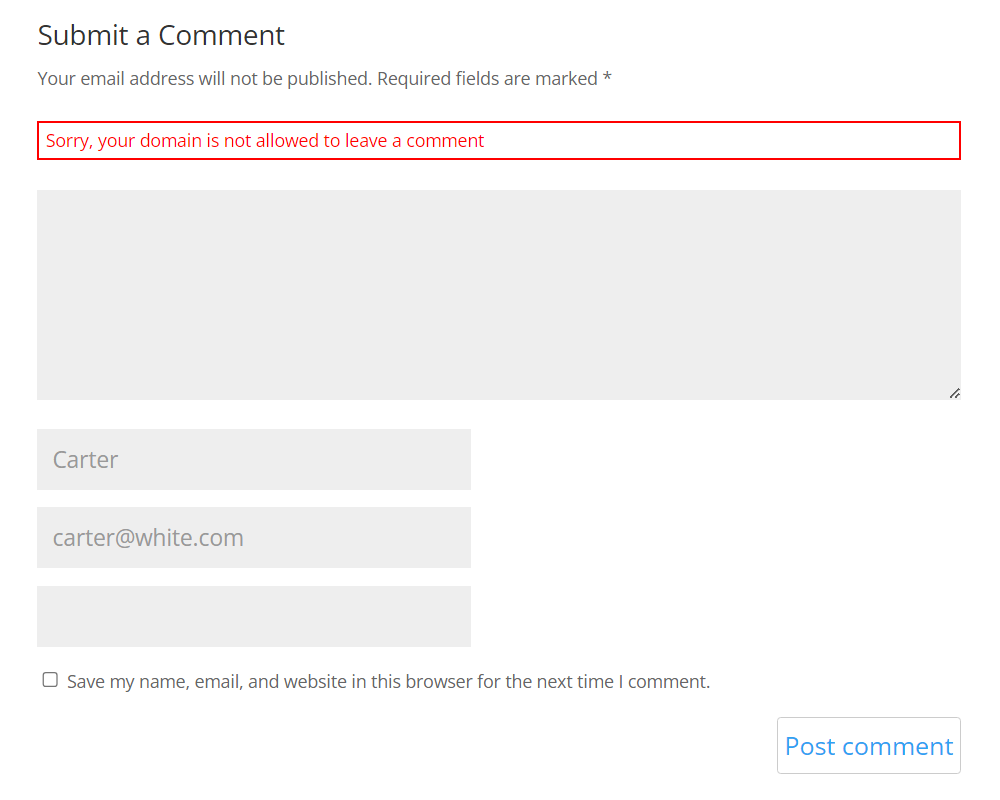1000x800 pixels.
Task: Click 'leave a comment' in the error message
Action: pos(415,140)
